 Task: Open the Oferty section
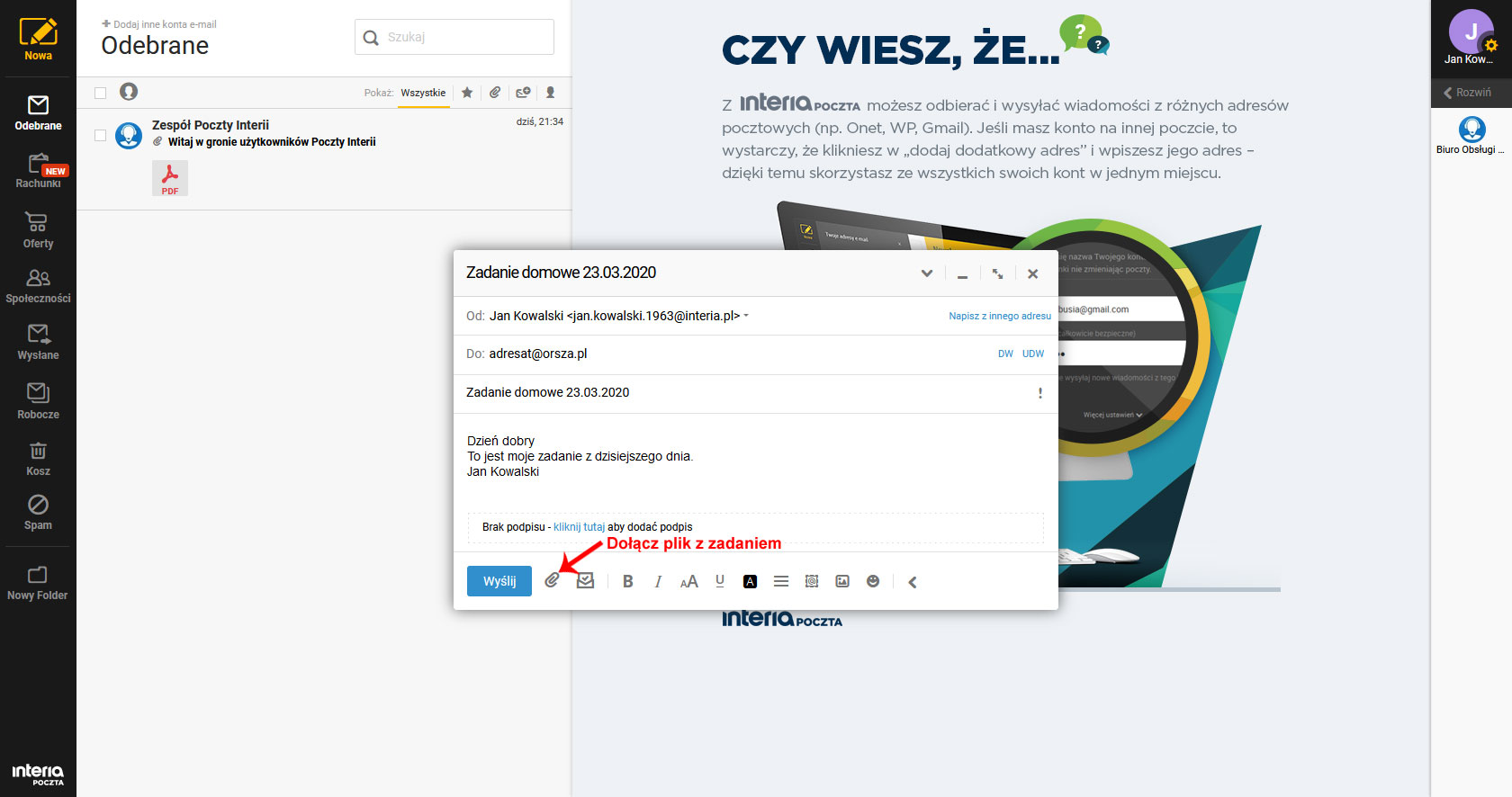coord(38,230)
